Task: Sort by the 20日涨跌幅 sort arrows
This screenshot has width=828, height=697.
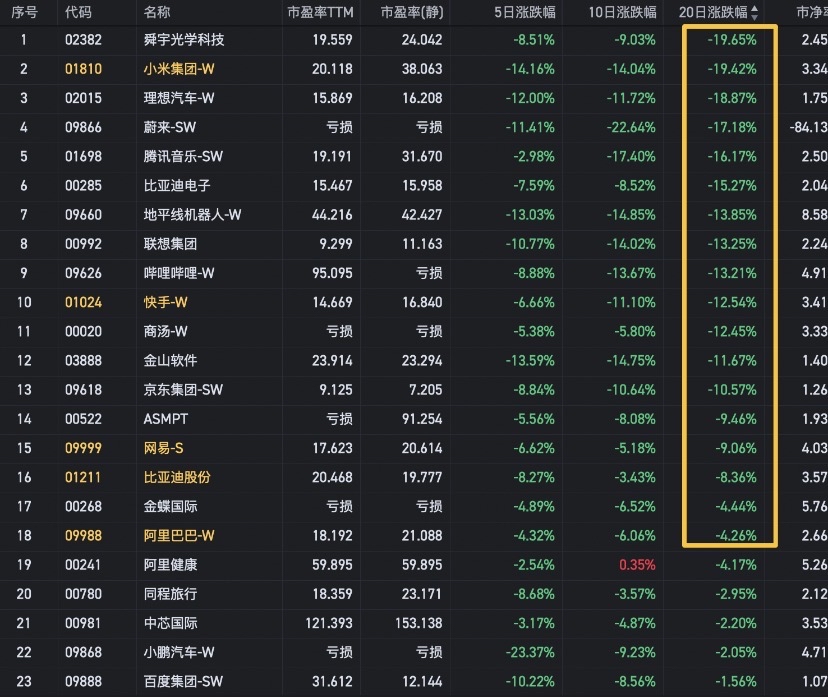Action: pyautogui.click(x=755, y=13)
